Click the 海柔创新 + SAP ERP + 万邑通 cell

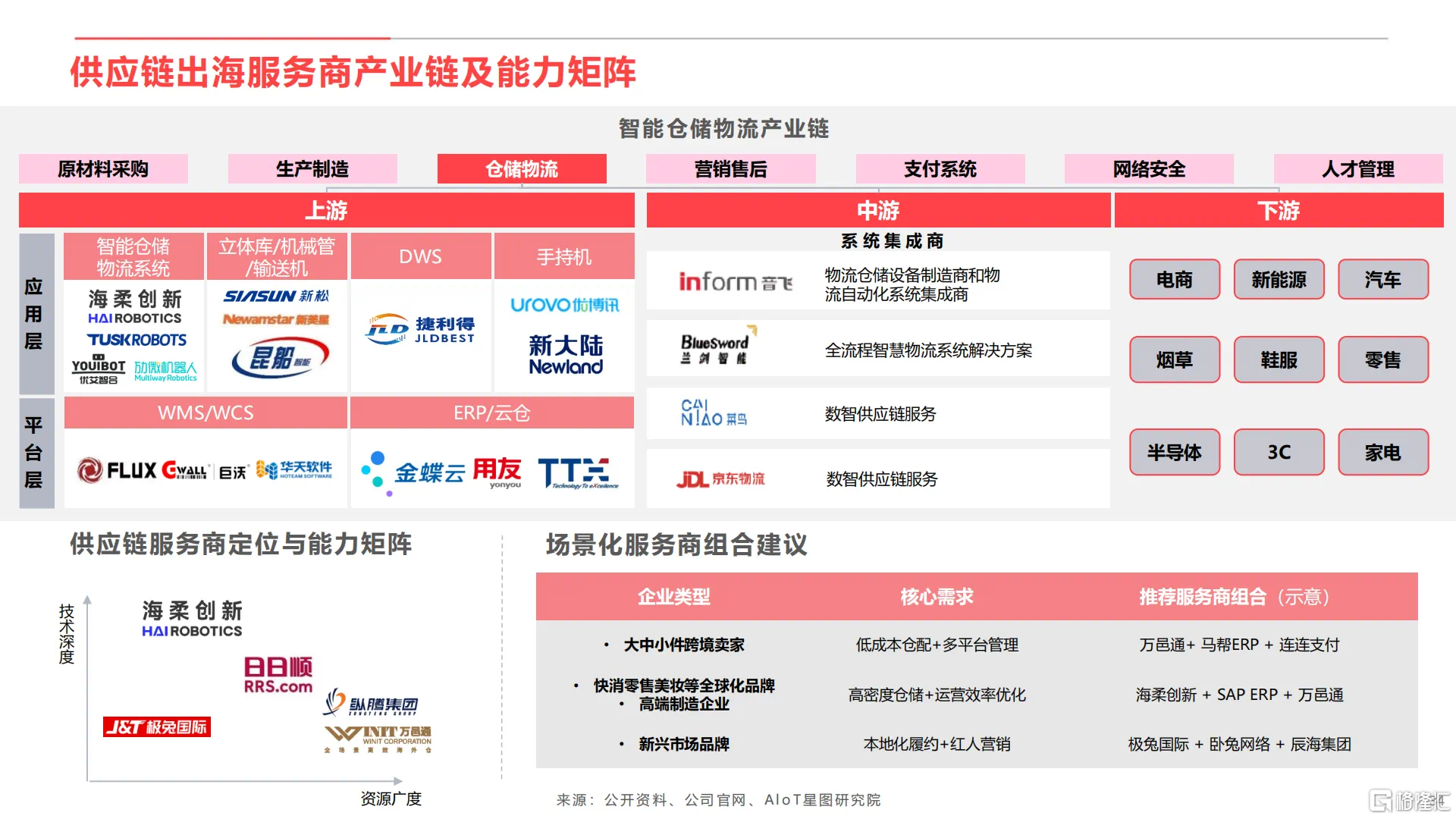[x=1239, y=695]
